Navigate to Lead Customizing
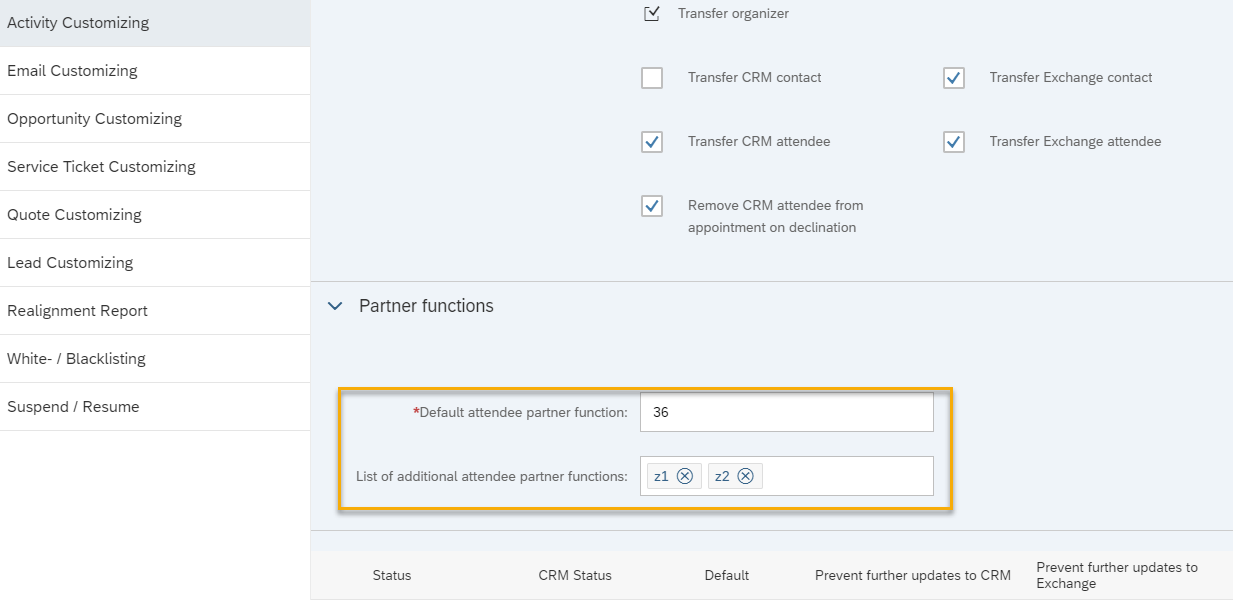This screenshot has height=600, width=1233. (x=70, y=263)
